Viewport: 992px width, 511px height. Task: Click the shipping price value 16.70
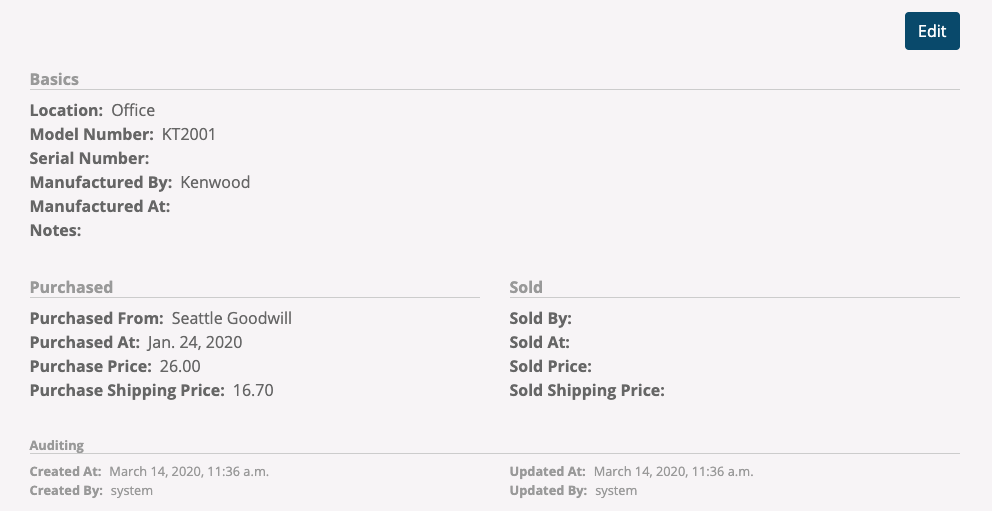(253, 390)
